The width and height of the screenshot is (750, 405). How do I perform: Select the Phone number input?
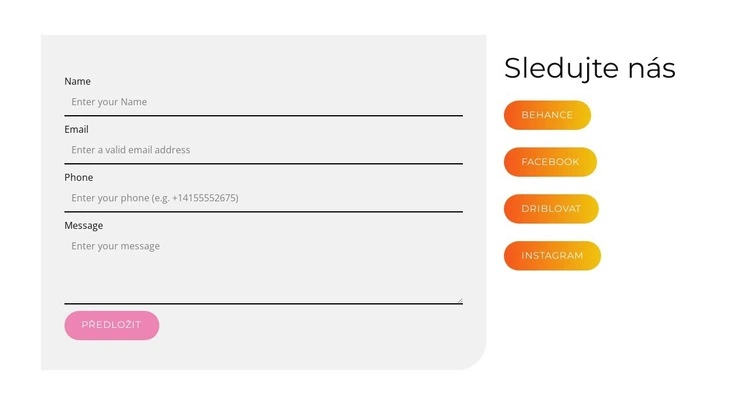coord(263,198)
